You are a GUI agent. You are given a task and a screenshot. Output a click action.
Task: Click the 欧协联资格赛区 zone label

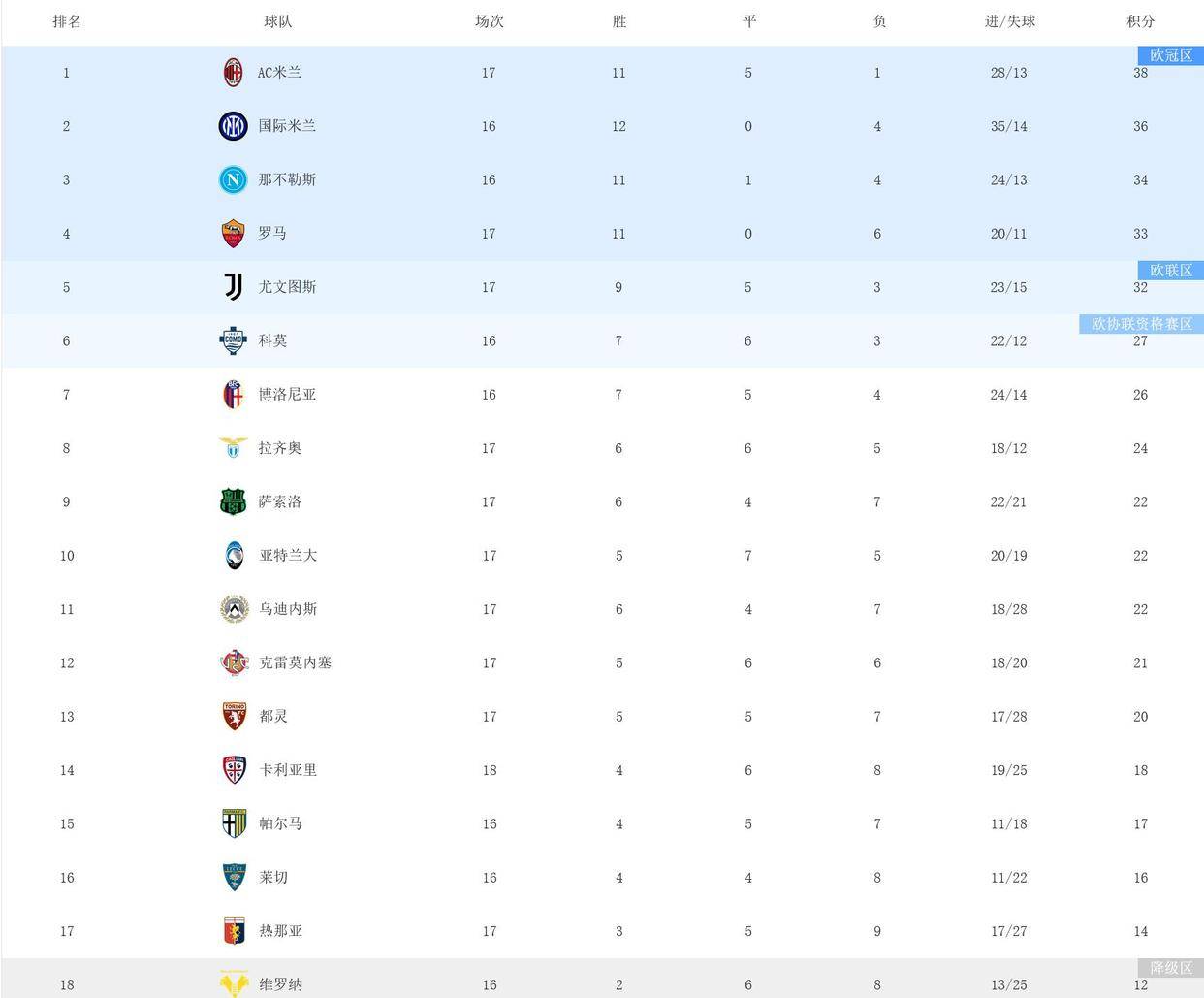click(x=1141, y=324)
